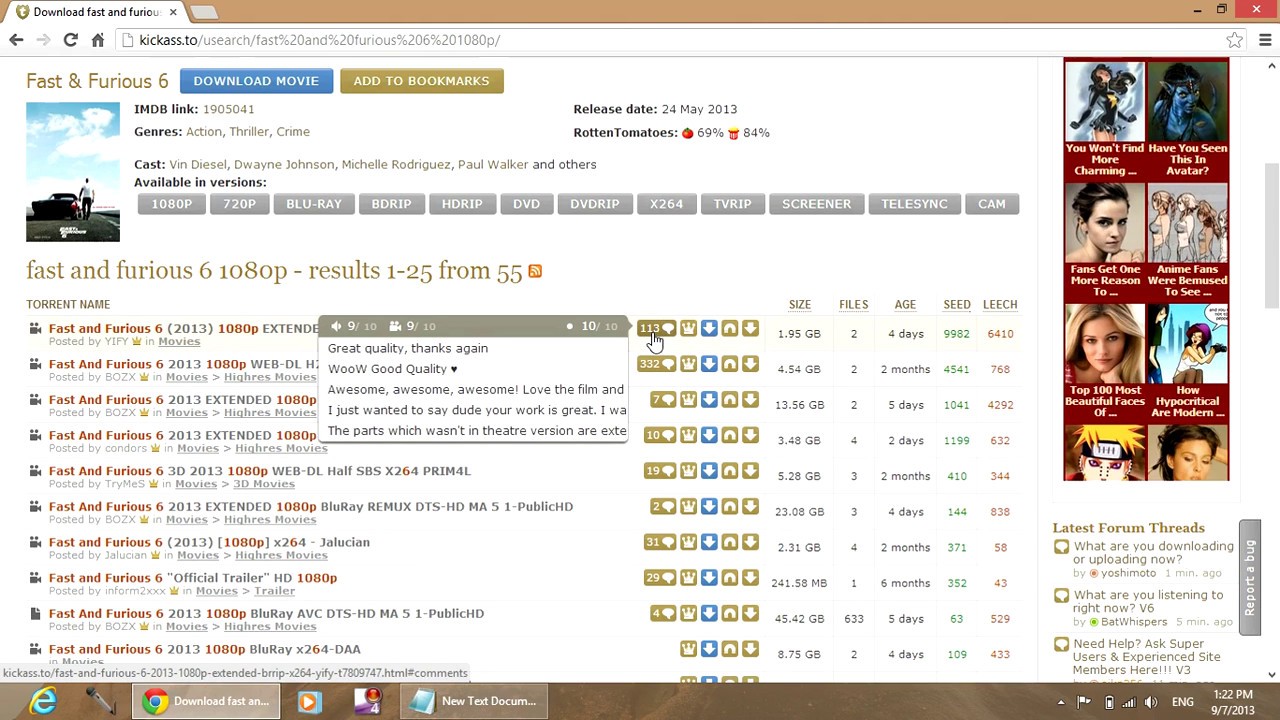Select the DVDRIP version filter
Viewport: 1280px width, 720px height.
595,204
